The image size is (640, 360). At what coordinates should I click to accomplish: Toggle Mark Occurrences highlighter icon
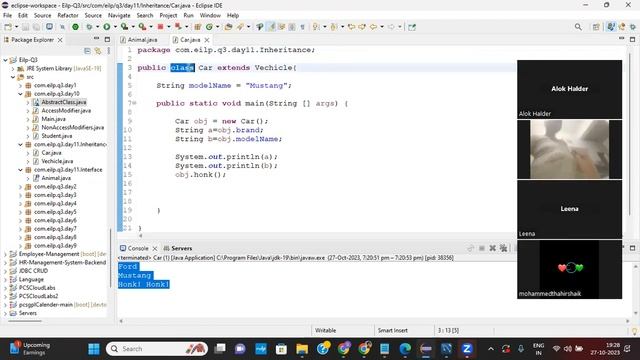(271, 27)
